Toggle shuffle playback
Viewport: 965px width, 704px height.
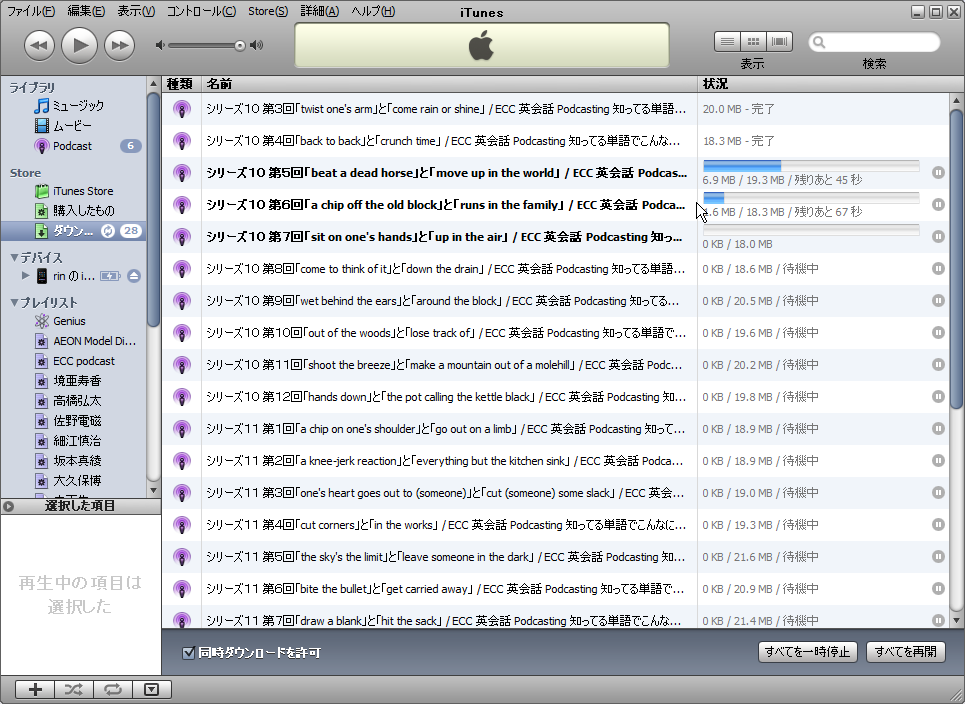click(x=74, y=689)
